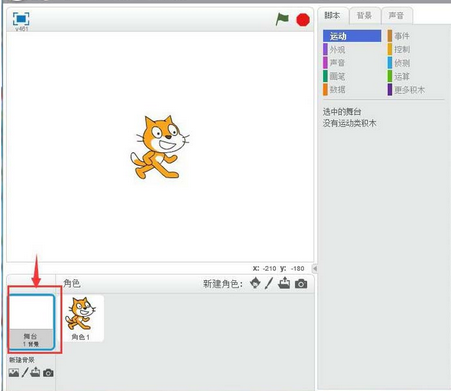Switch to the 背景 tab
Screen dimensions: 451x391
(x=364, y=16)
